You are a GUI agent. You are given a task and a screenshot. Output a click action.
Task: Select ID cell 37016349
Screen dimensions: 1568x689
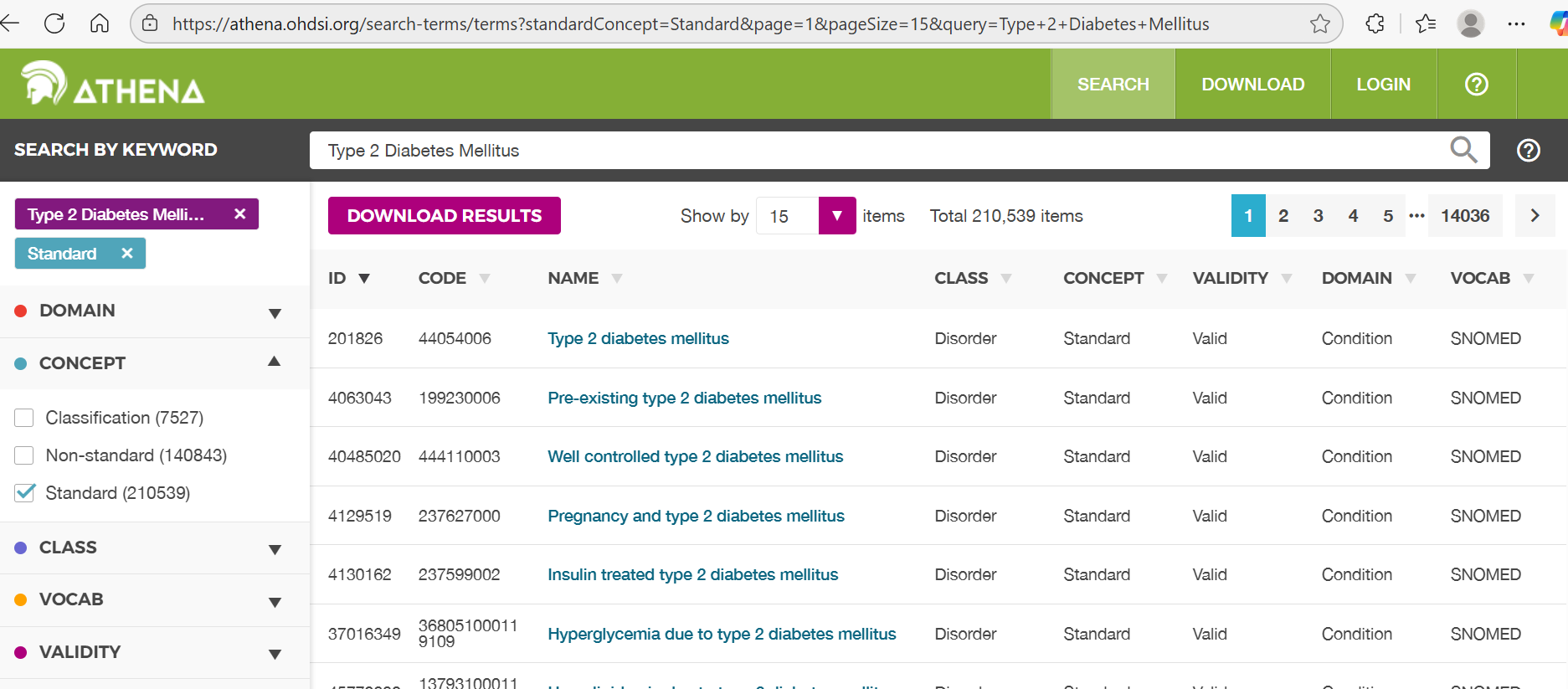point(364,634)
